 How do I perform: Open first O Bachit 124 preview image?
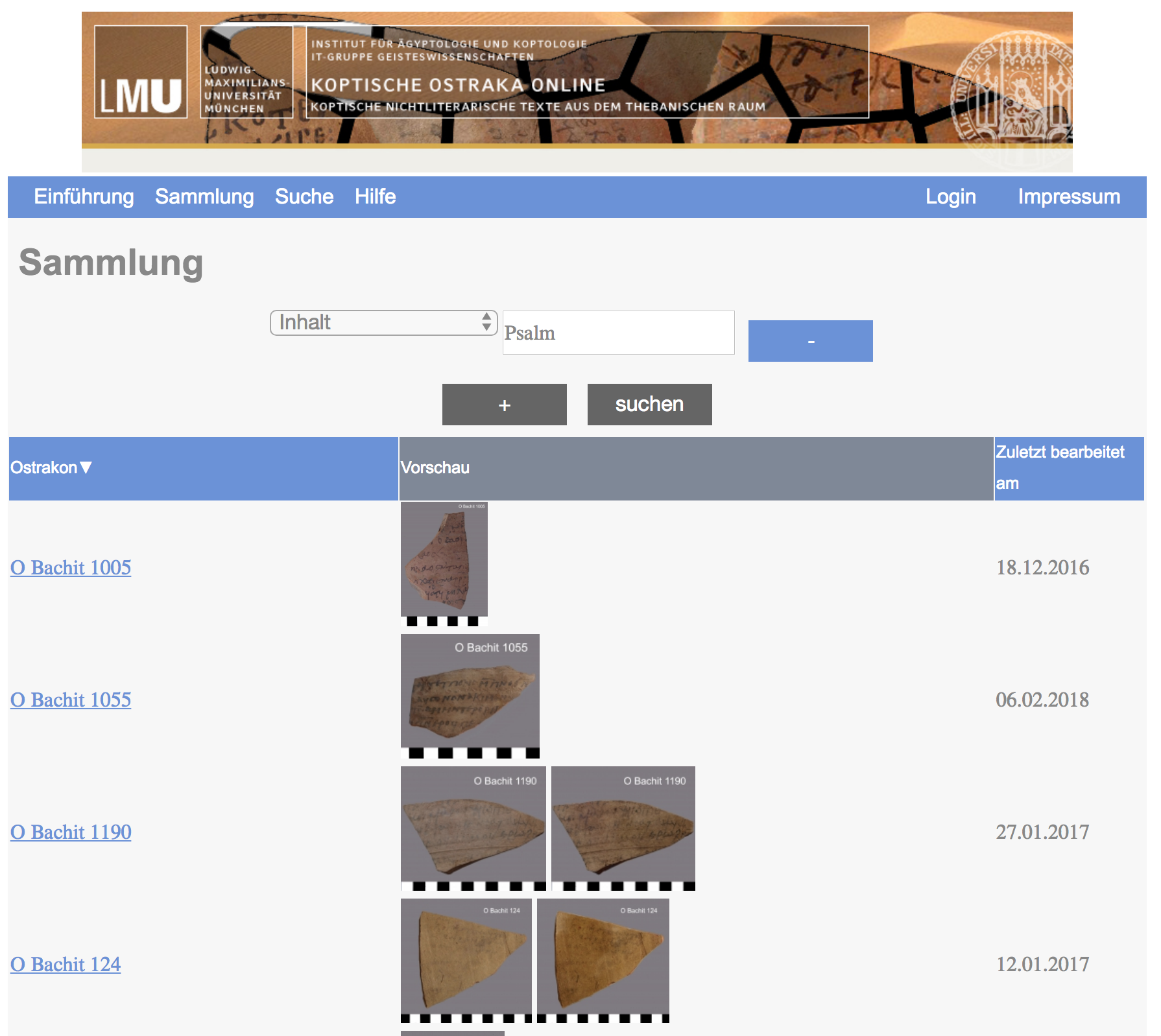466,961
